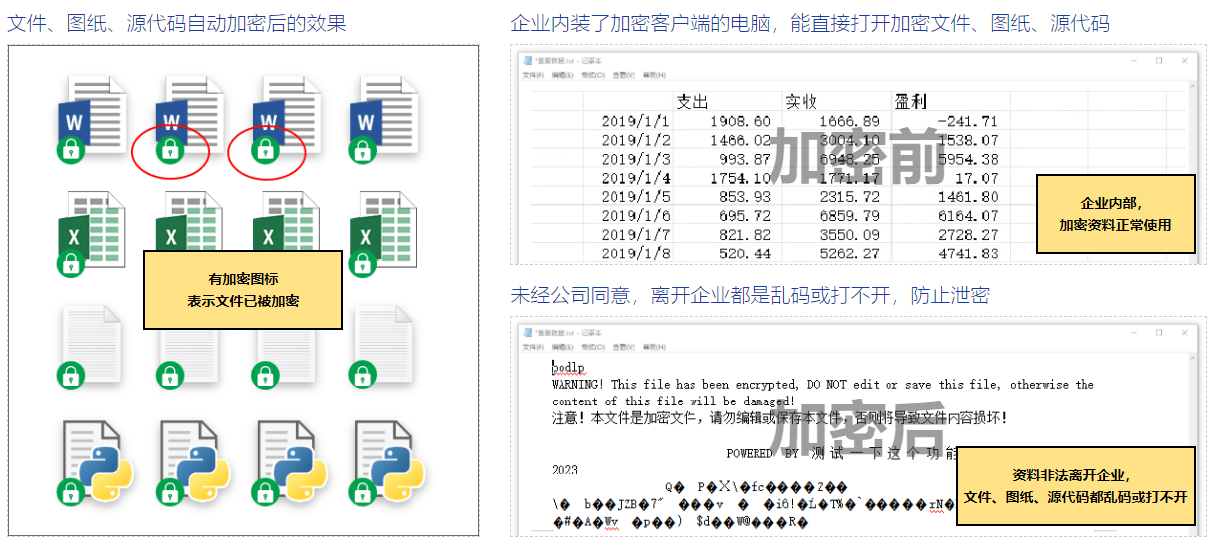Image resolution: width=1219 pixels, height=557 pixels.
Task: Click the value 1908.60
Action: pos(740,121)
